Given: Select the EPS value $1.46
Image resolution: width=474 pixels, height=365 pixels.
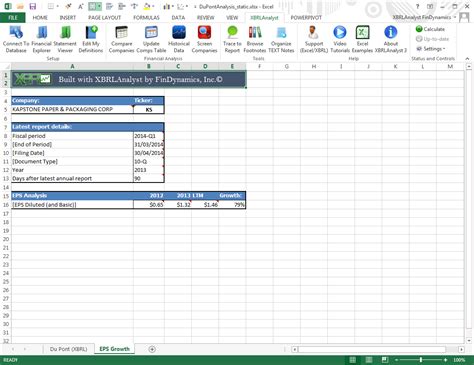Looking at the screenshot, I should point(205,205).
